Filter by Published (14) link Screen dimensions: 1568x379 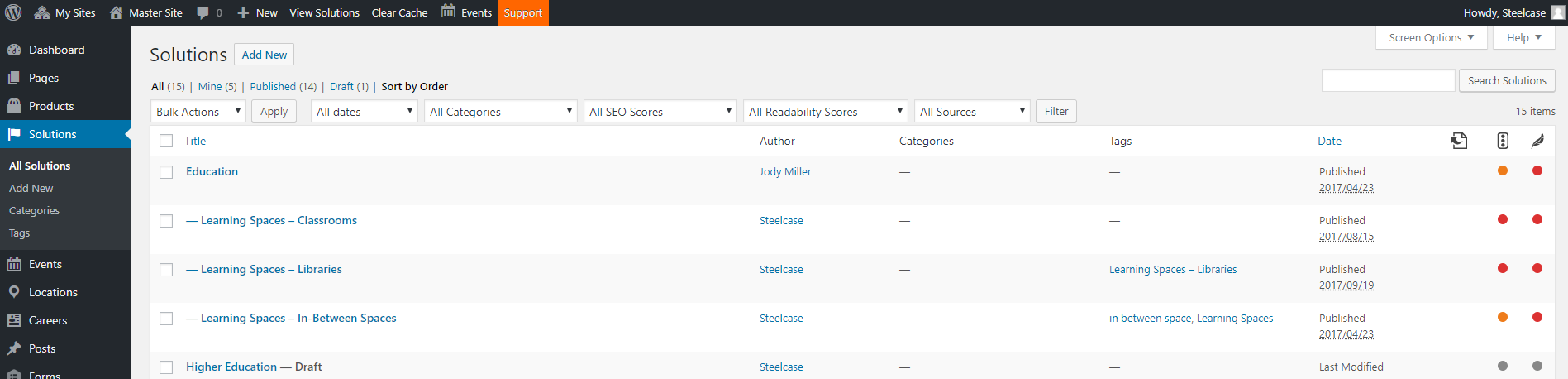pyautogui.click(x=283, y=86)
